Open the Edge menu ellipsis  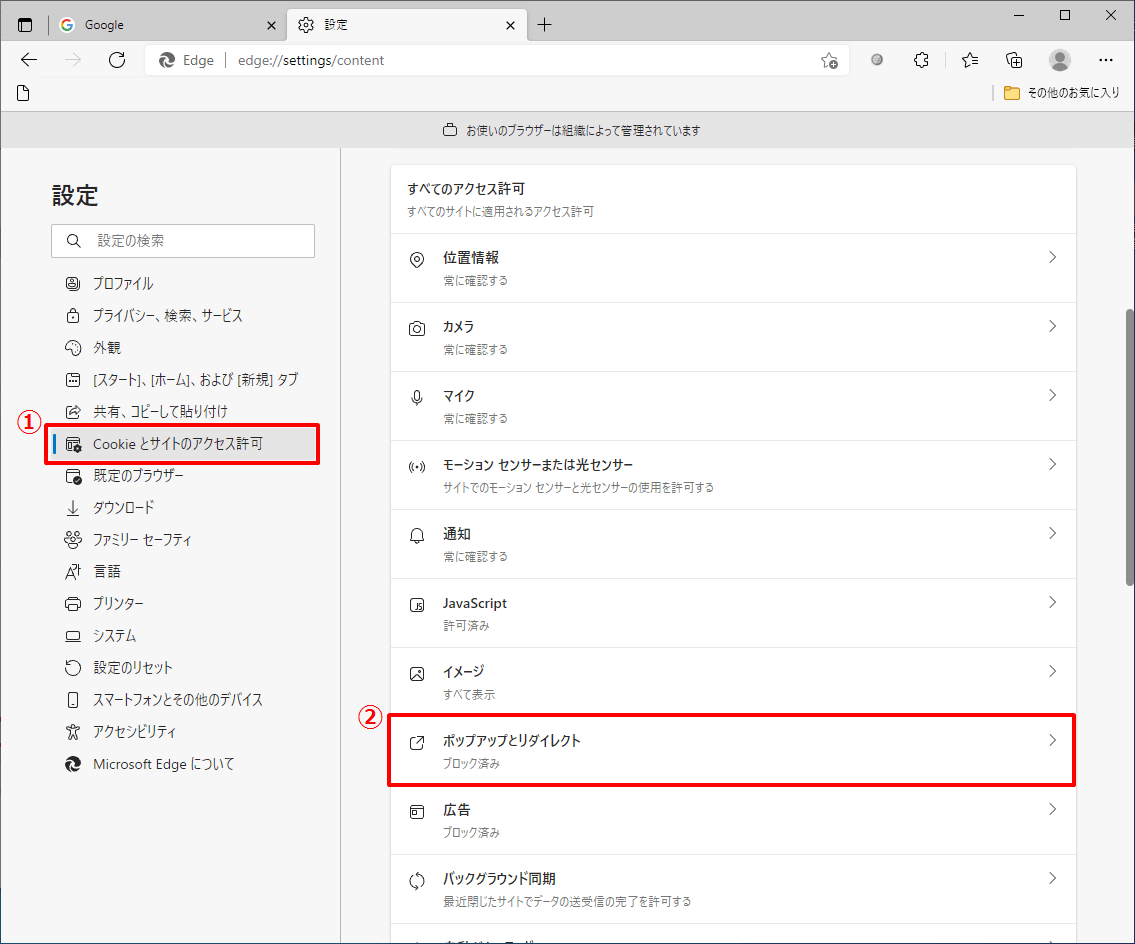pos(1105,60)
